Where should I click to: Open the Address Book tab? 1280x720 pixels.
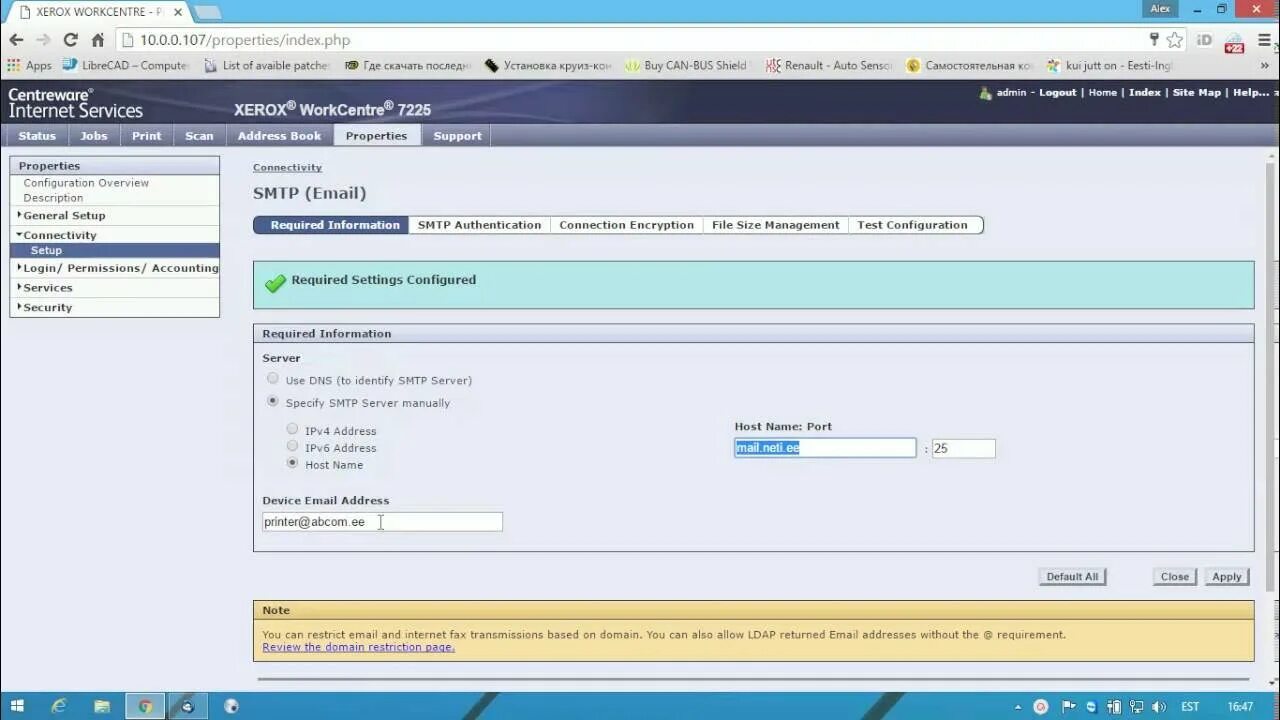coord(279,136)
